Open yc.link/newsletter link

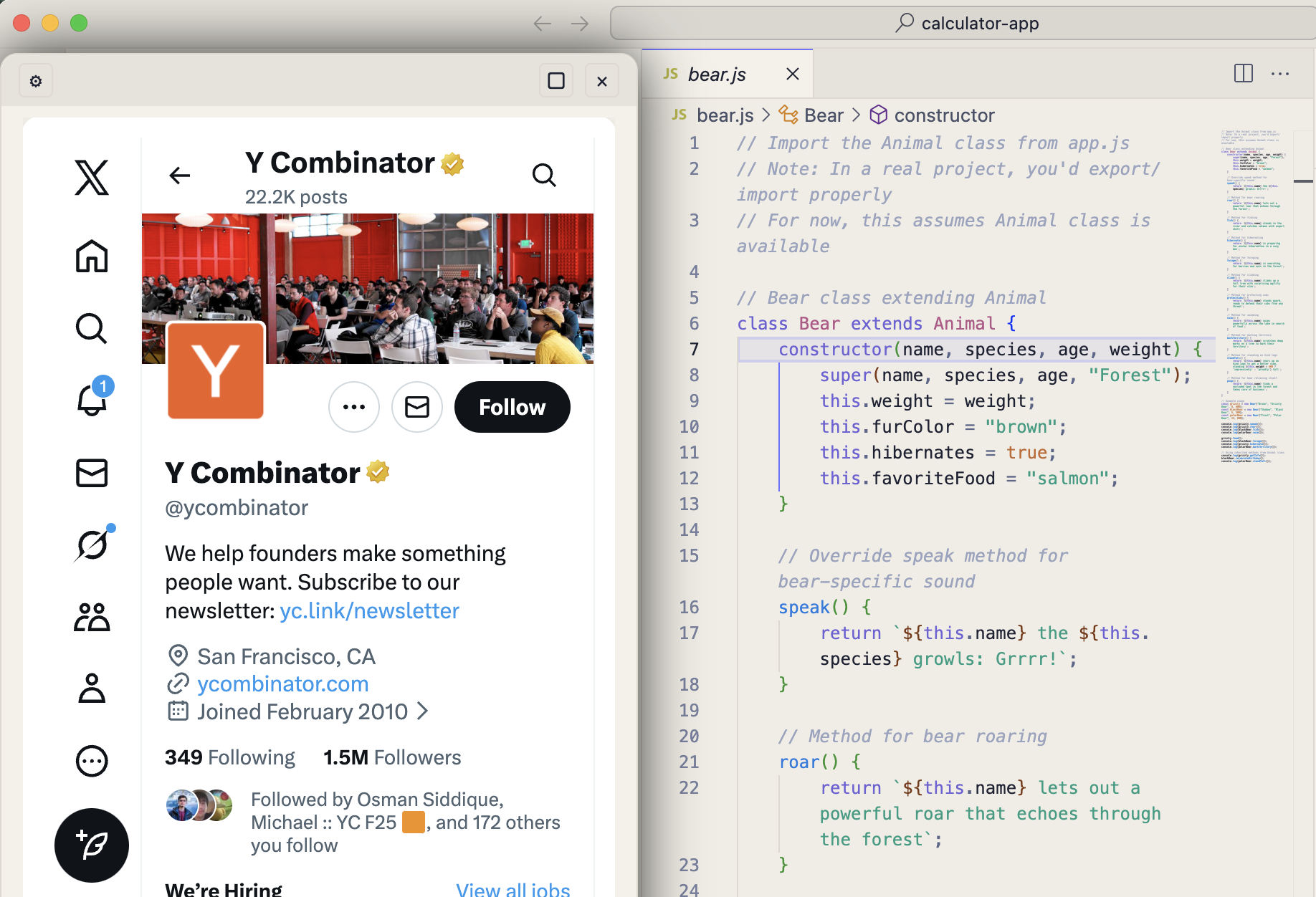click(x=369, y=611)
